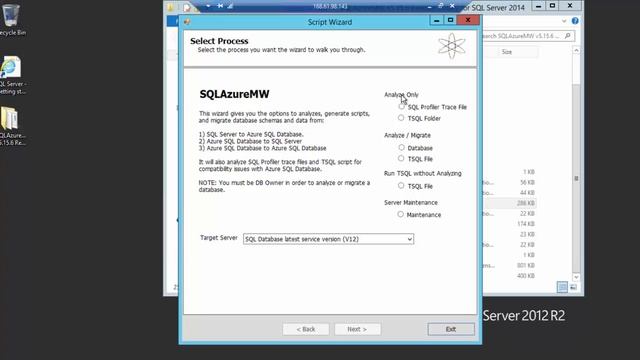Open the connection bar dropdown arrow

coord(208,6)
